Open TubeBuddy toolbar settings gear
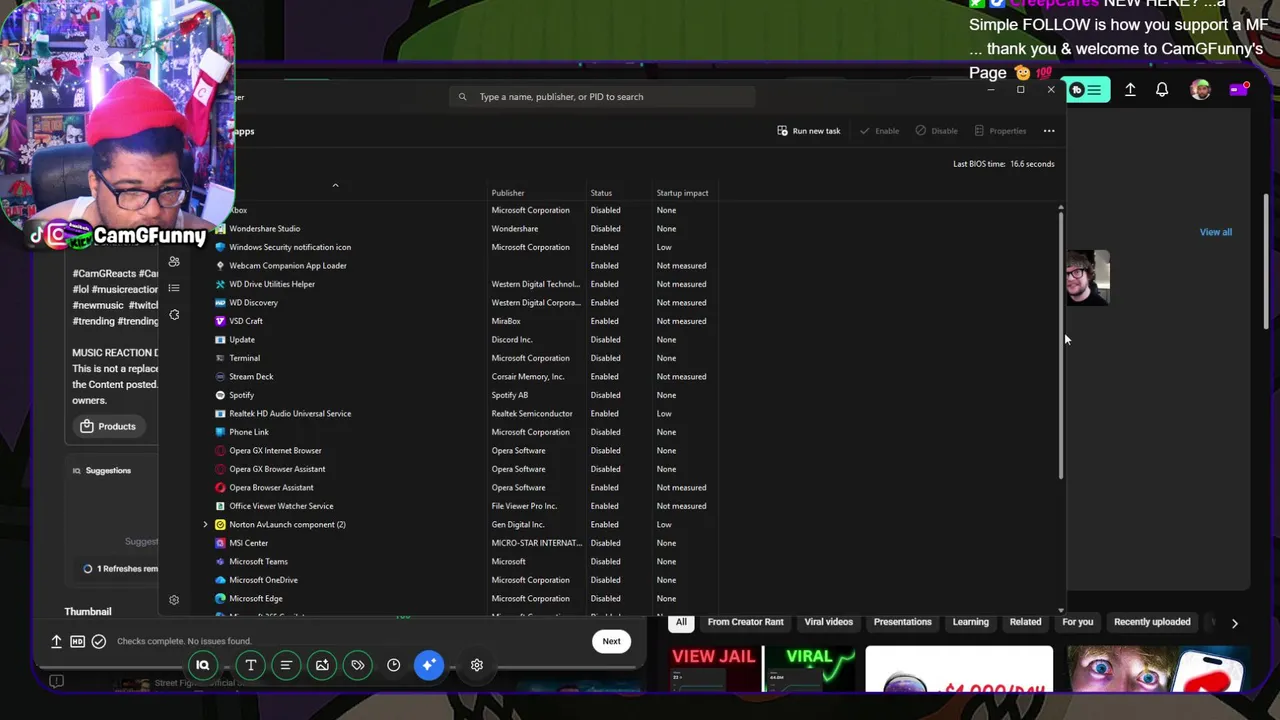The width and height of the screenshot is (1280, 720). [x=477, y=665]
